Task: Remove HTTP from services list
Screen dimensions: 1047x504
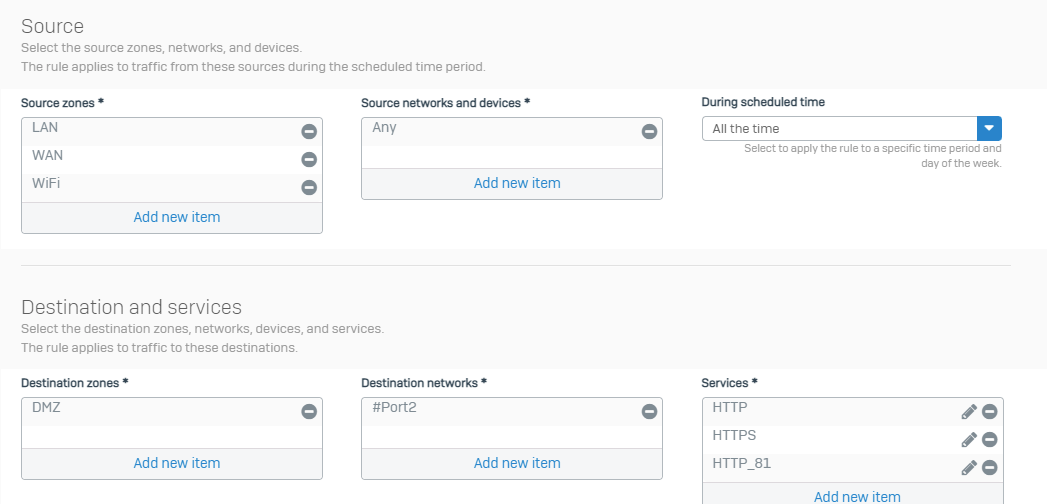Action: [990, 412]
